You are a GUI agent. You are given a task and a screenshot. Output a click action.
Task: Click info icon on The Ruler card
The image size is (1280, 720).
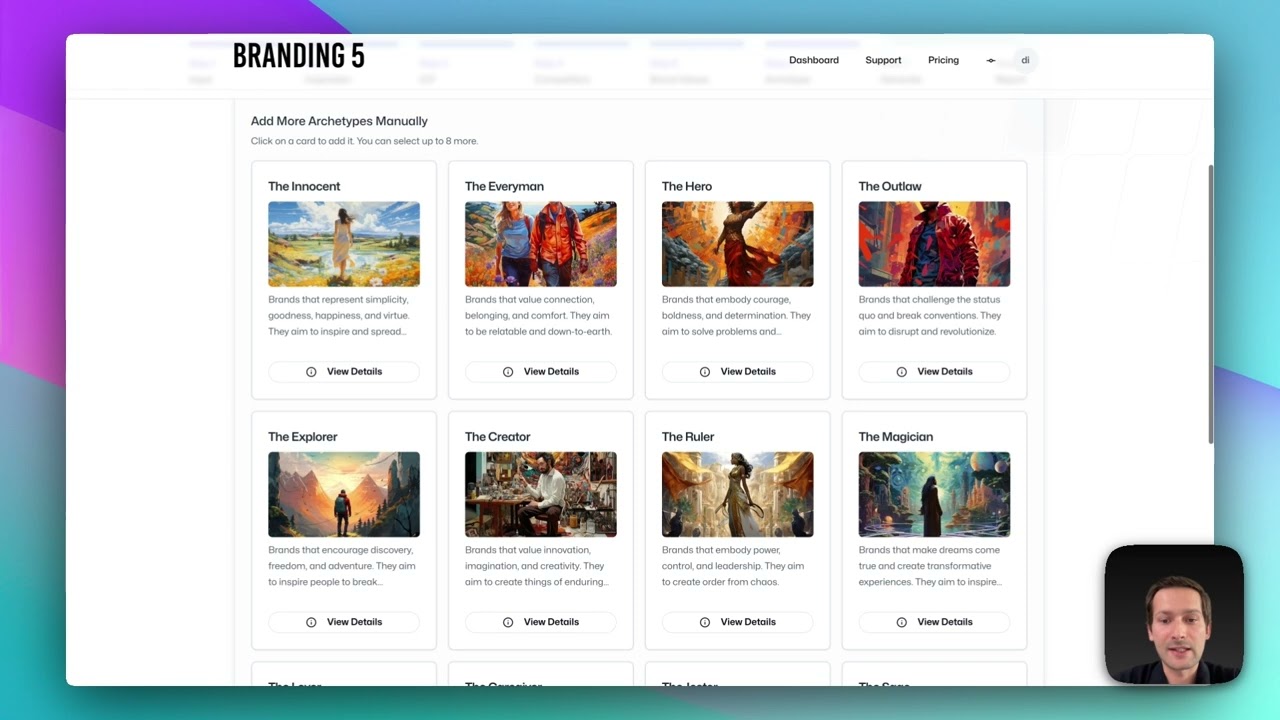pyautogui.click(x=705, y=622)
